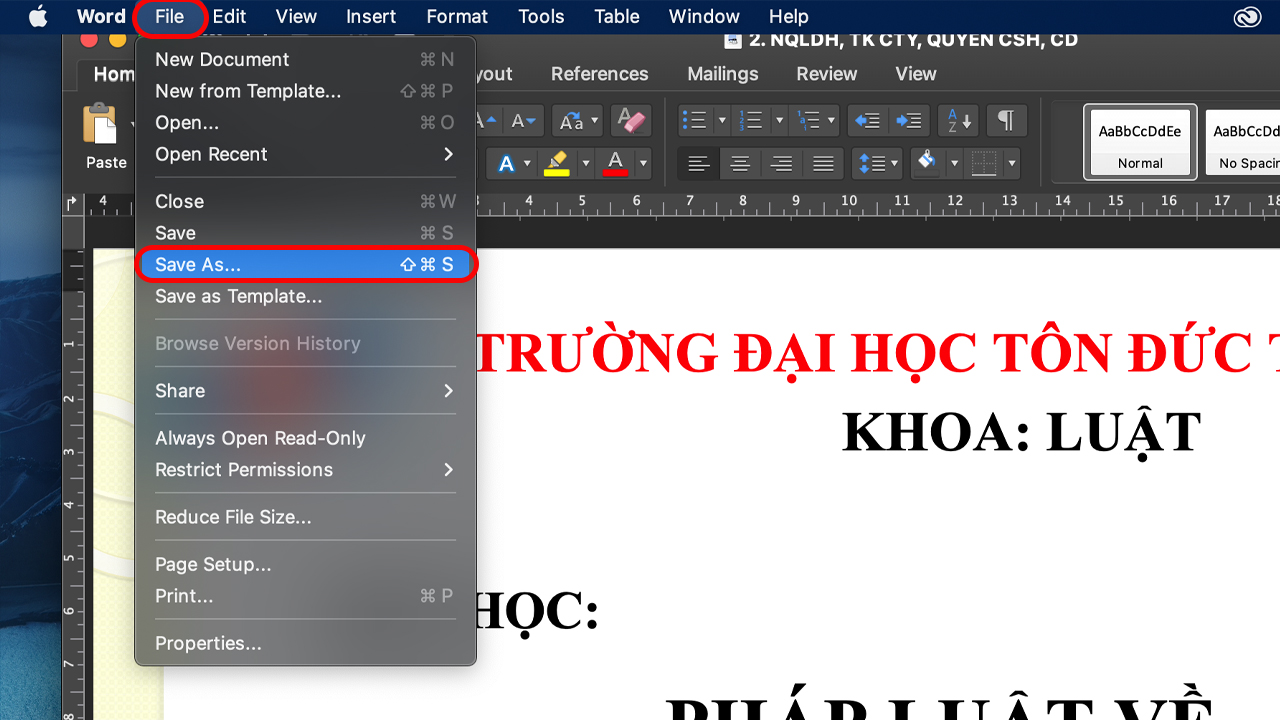Click the Clear Formatting eraser icon
Image resolution: width=1280 pixels, height=720 pixels.
[631, 121]
